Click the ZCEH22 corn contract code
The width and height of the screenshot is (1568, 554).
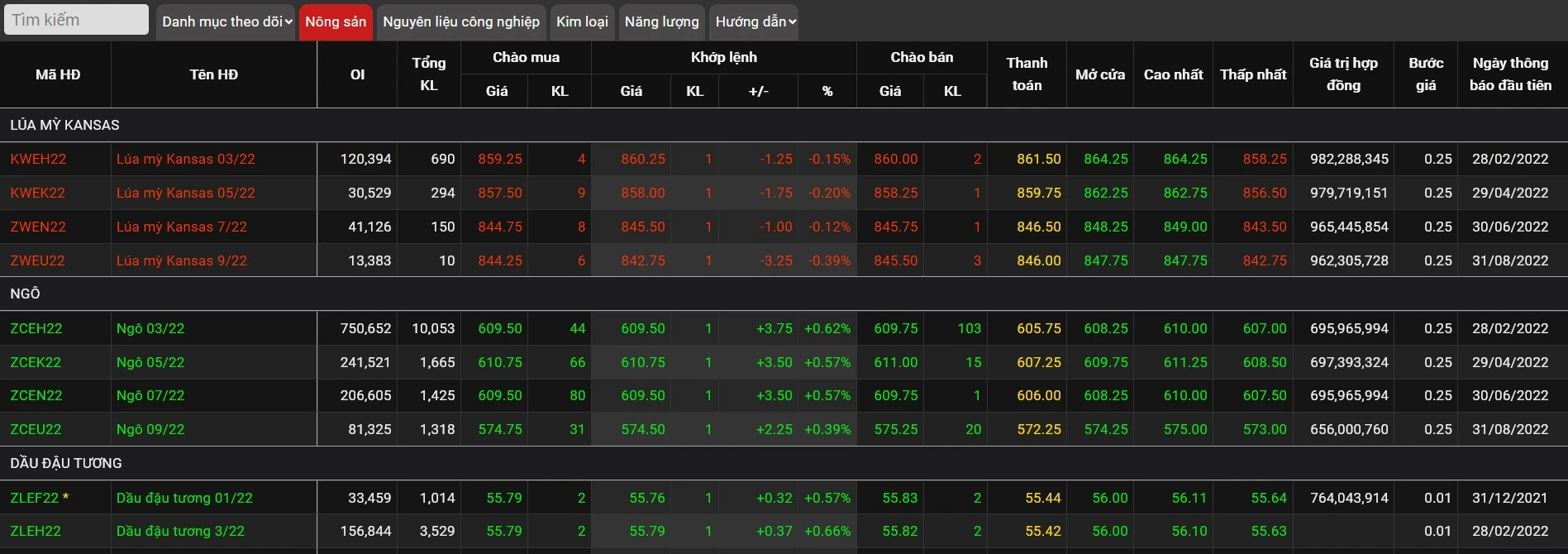point(36,328)
